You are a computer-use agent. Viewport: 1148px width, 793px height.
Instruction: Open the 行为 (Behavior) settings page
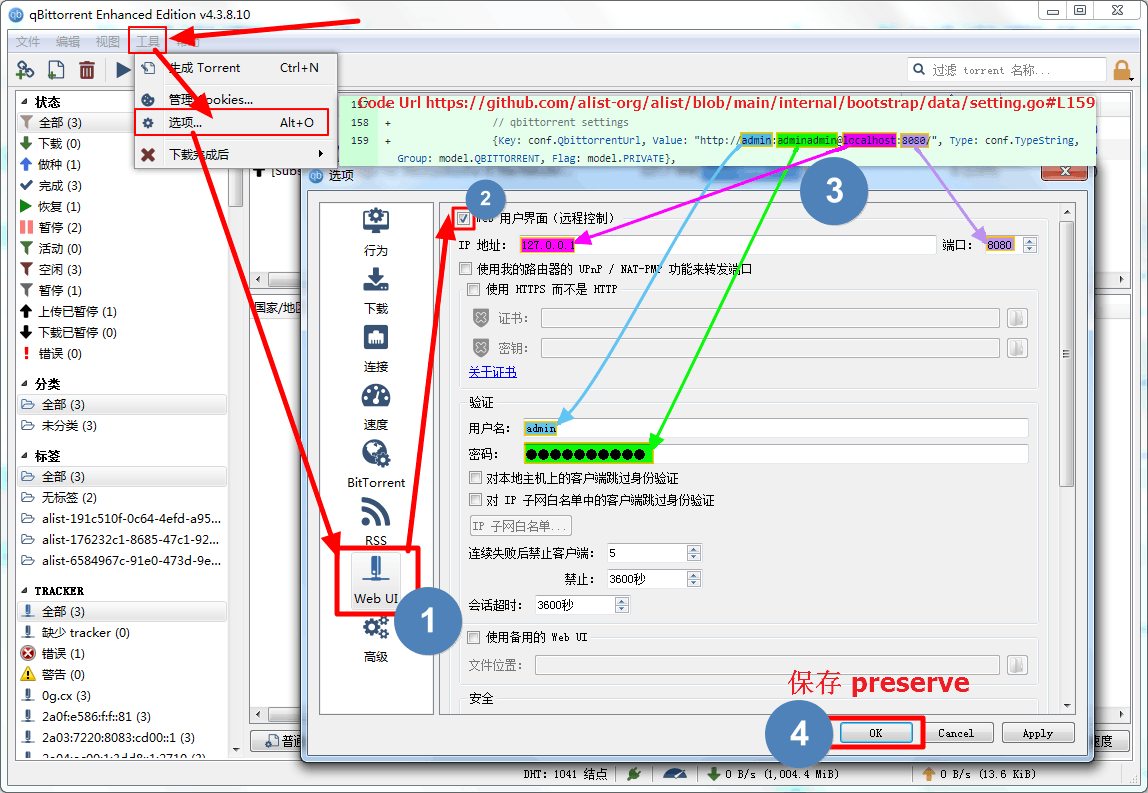click(x=375, y=232)
